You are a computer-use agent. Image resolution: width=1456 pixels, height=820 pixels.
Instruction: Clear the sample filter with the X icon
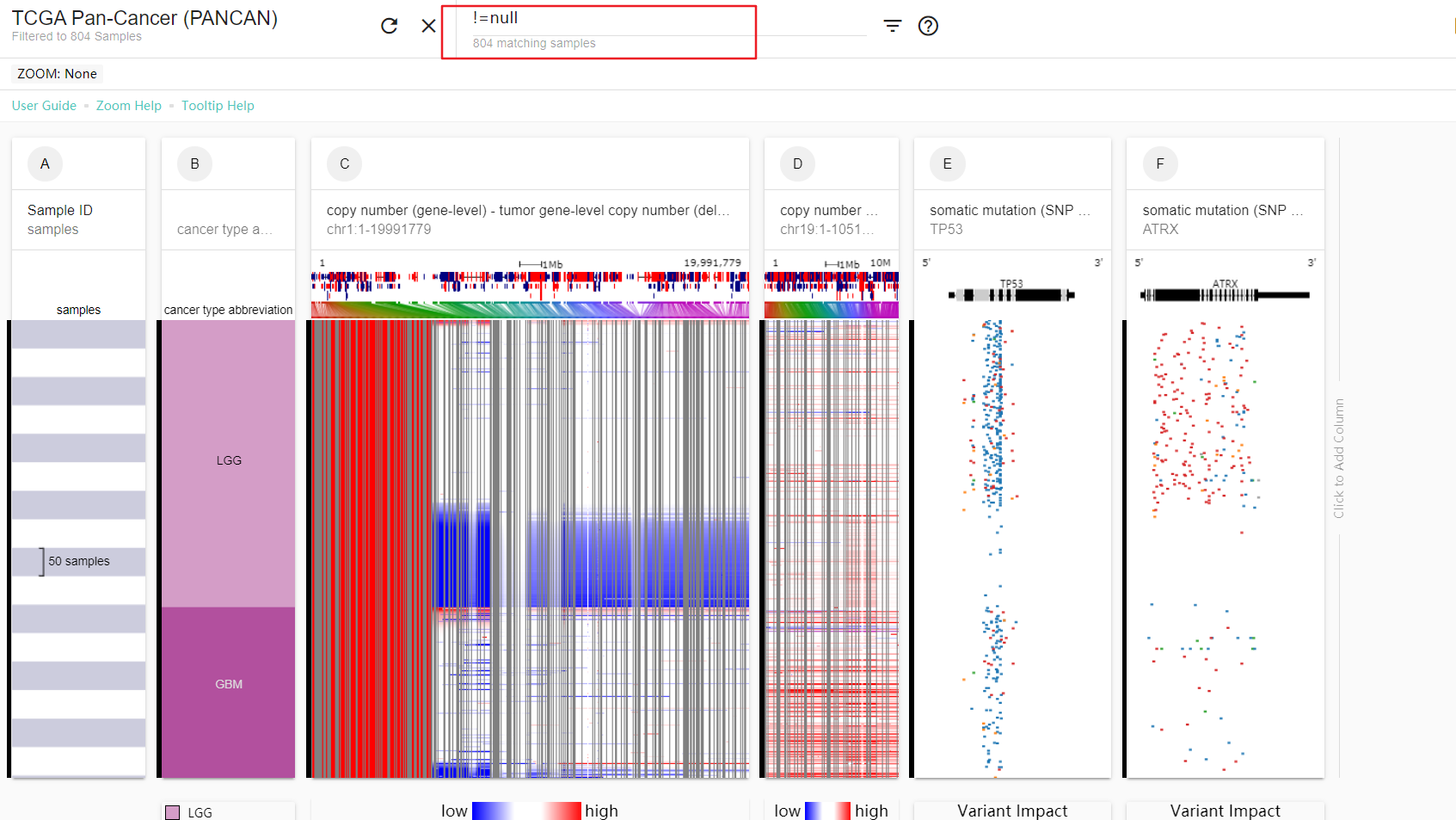(428, 26)
